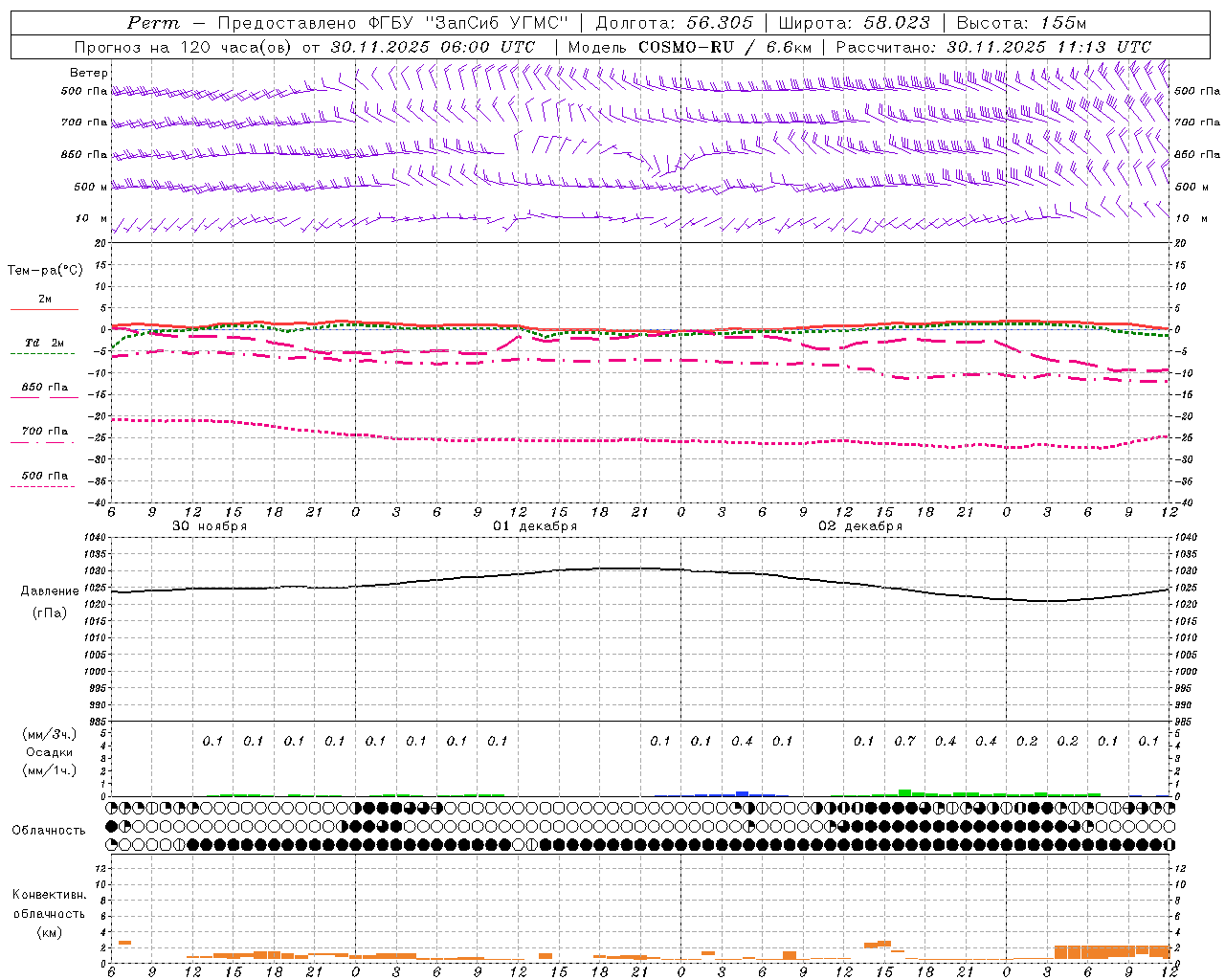Click the "Ветер" wind panel label
Image resolution: width=1225 pixels, height=980 pixels.
pyautogui.click(x=89, y=73)
